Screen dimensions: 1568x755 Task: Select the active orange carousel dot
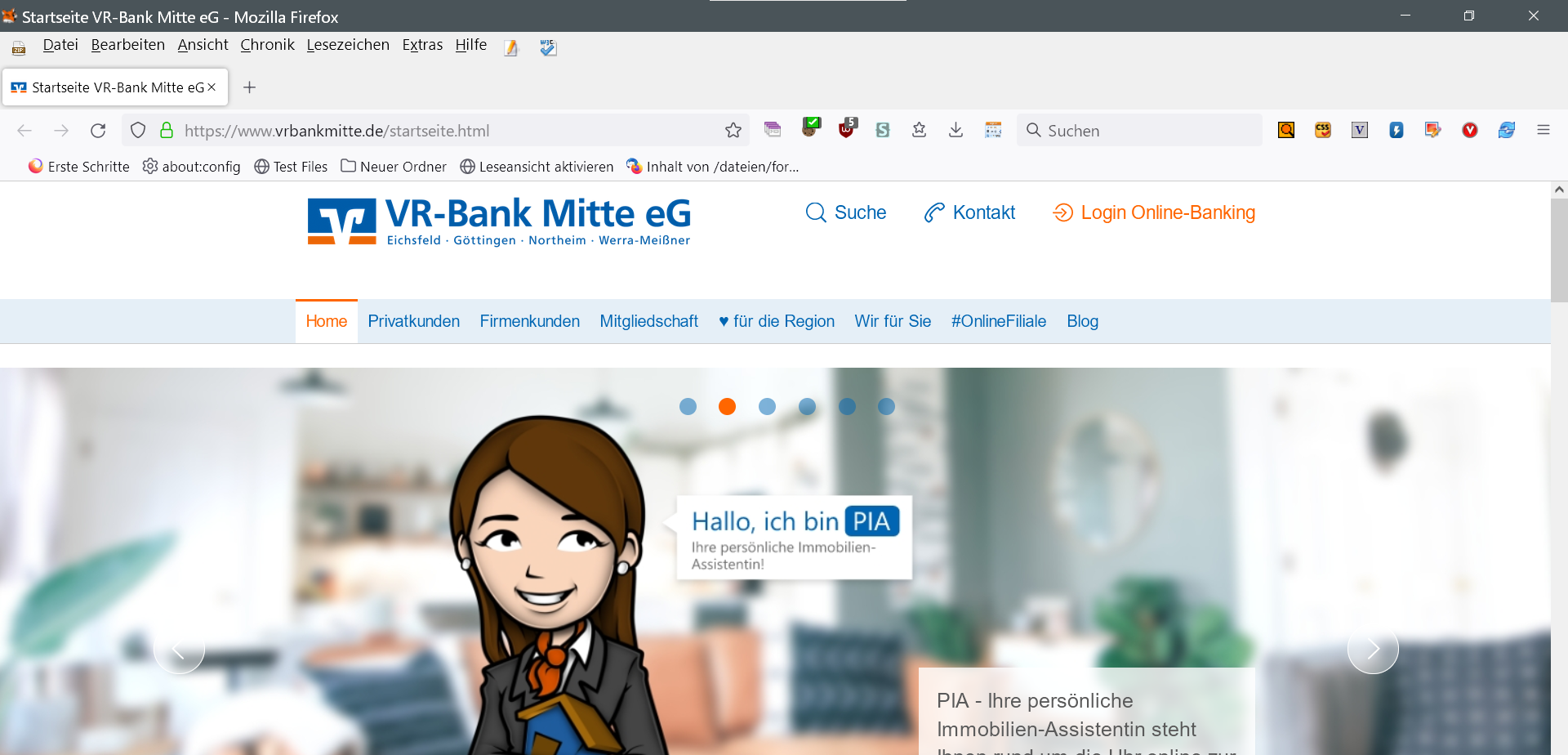coord(728,406)
